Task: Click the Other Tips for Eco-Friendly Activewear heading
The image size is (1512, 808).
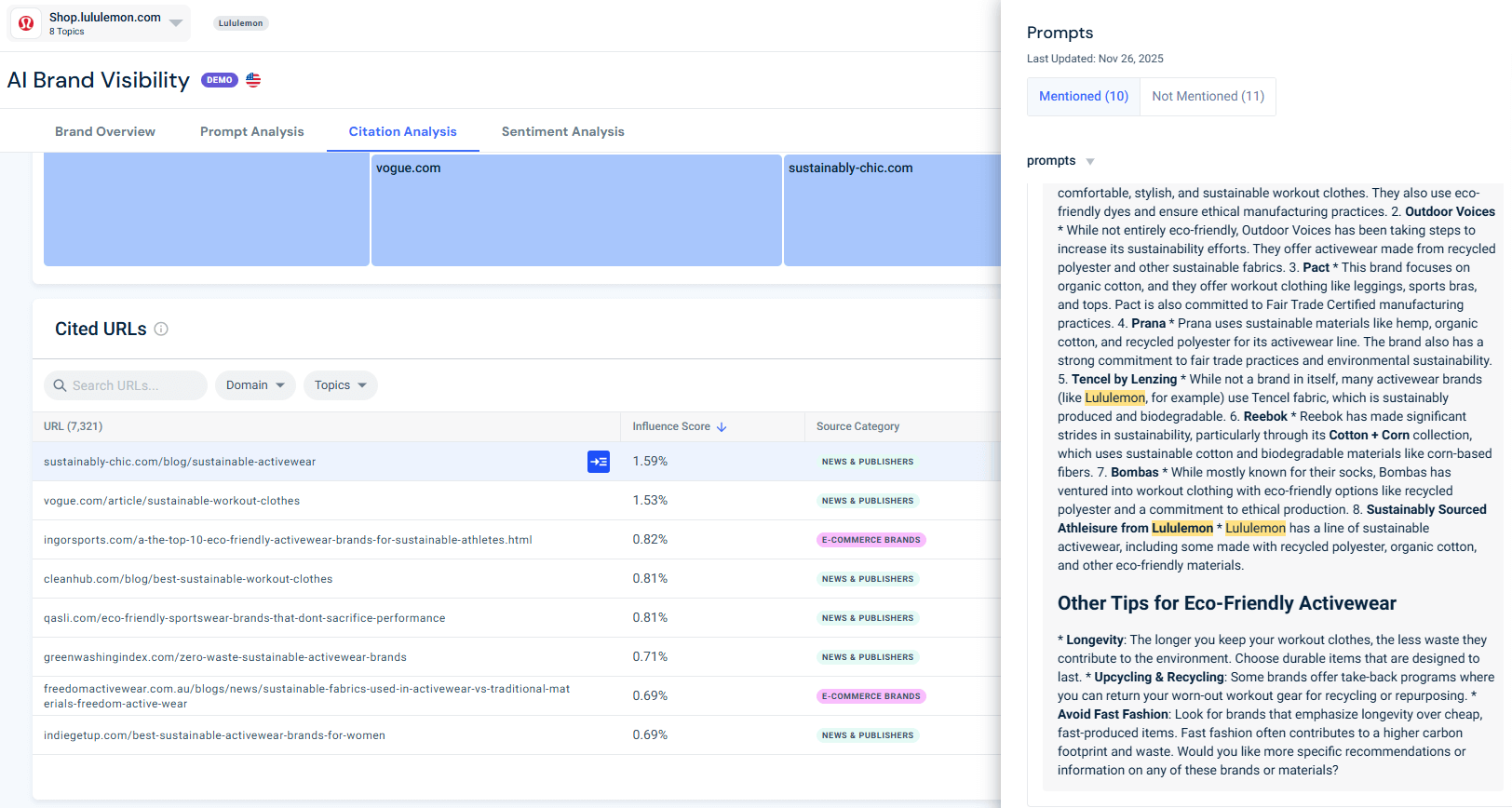Action: click(1226, 603)
